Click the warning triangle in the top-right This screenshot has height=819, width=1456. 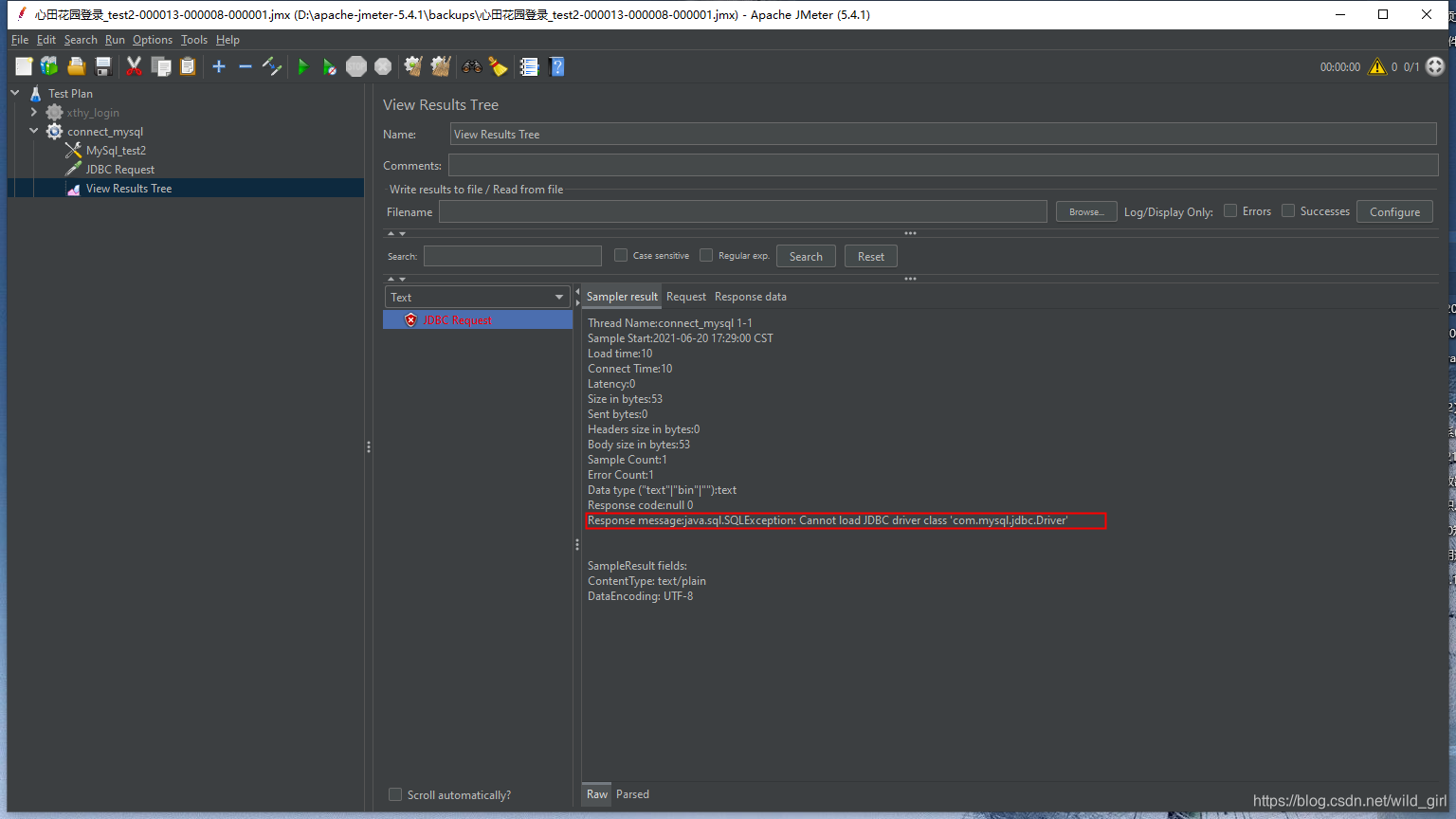[1377, 66]
